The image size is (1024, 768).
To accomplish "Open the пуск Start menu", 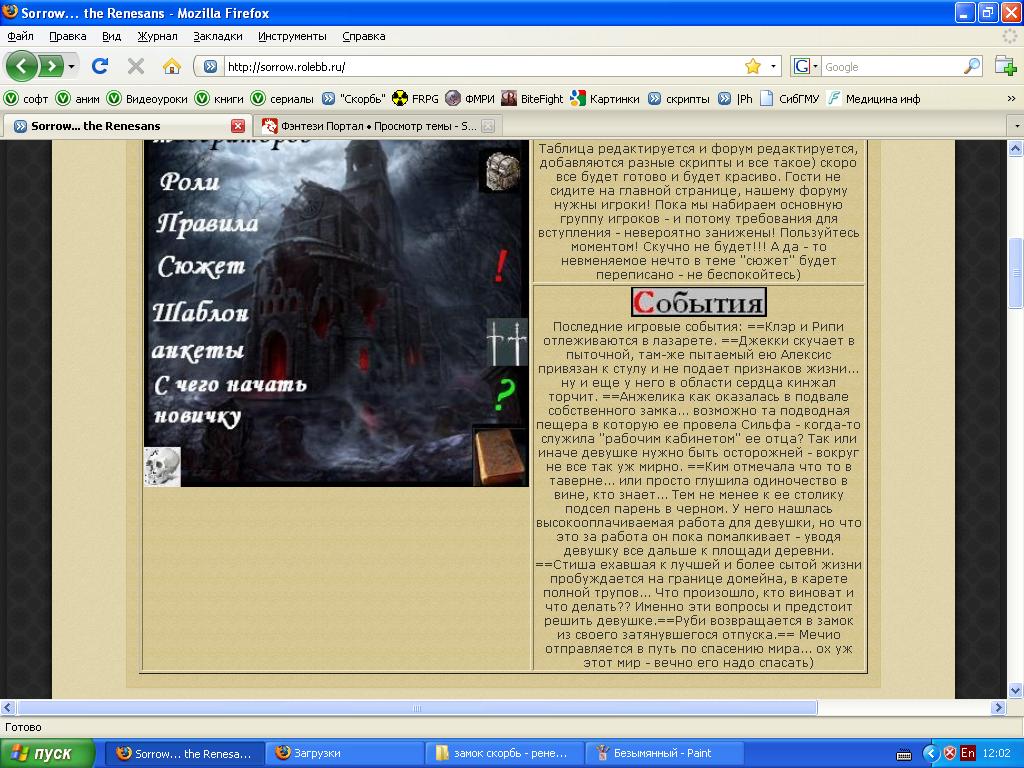I will click(x=47, y=754).
